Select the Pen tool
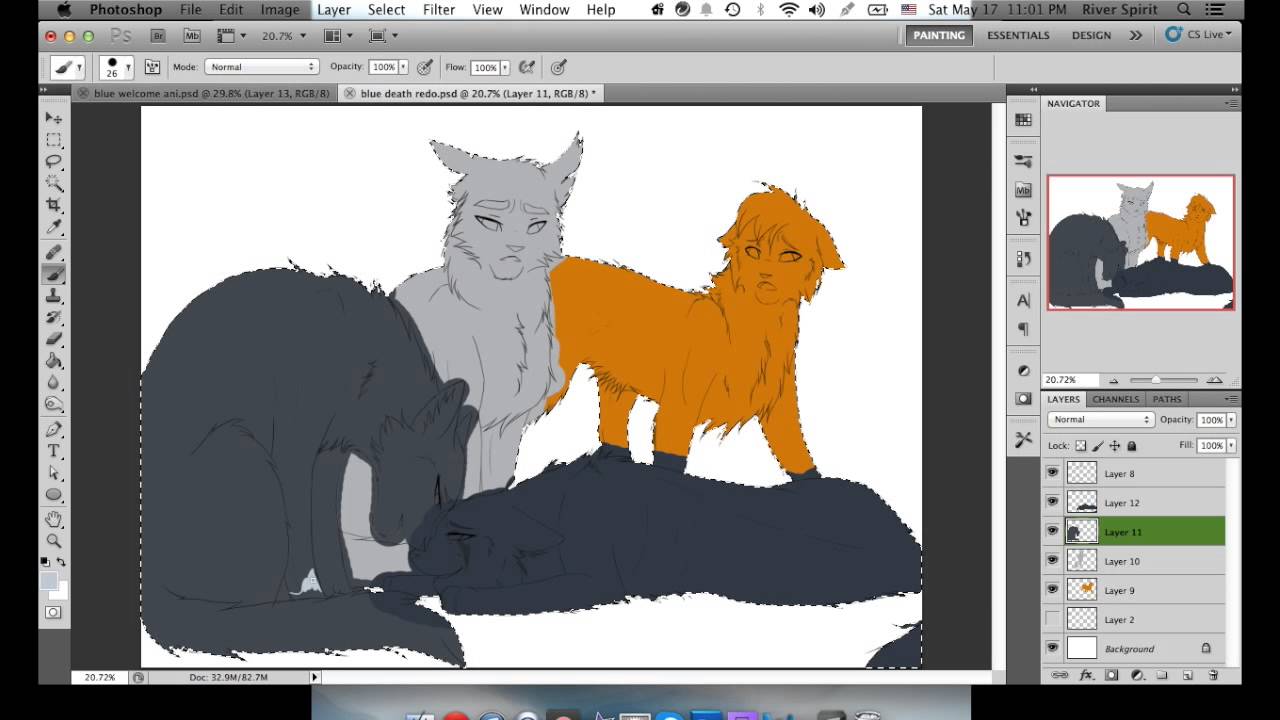1280x720 pixels. point(54,430)
